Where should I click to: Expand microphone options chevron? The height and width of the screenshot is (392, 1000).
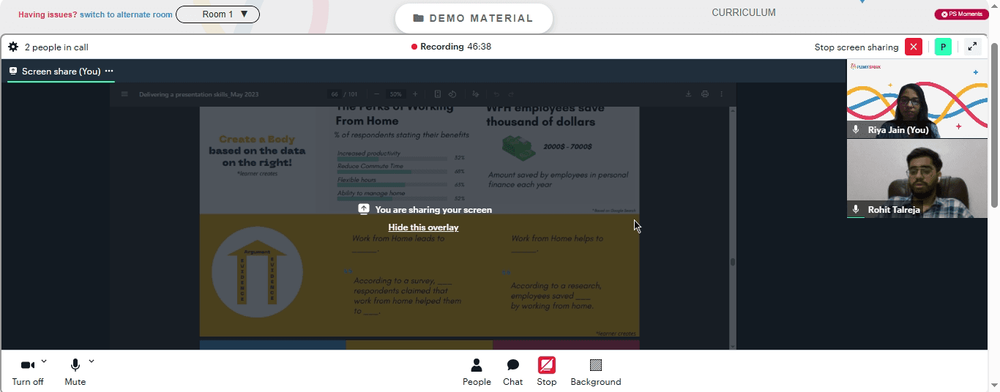point(91,361)
